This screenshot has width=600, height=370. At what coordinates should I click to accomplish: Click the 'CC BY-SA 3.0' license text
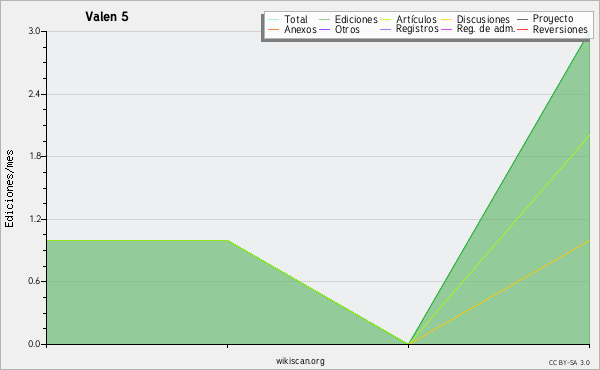pos(569,363)
